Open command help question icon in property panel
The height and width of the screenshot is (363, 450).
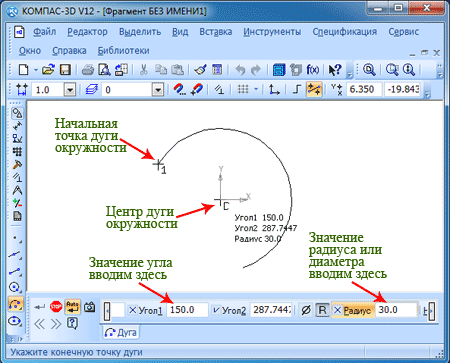(x=72, y=323)
